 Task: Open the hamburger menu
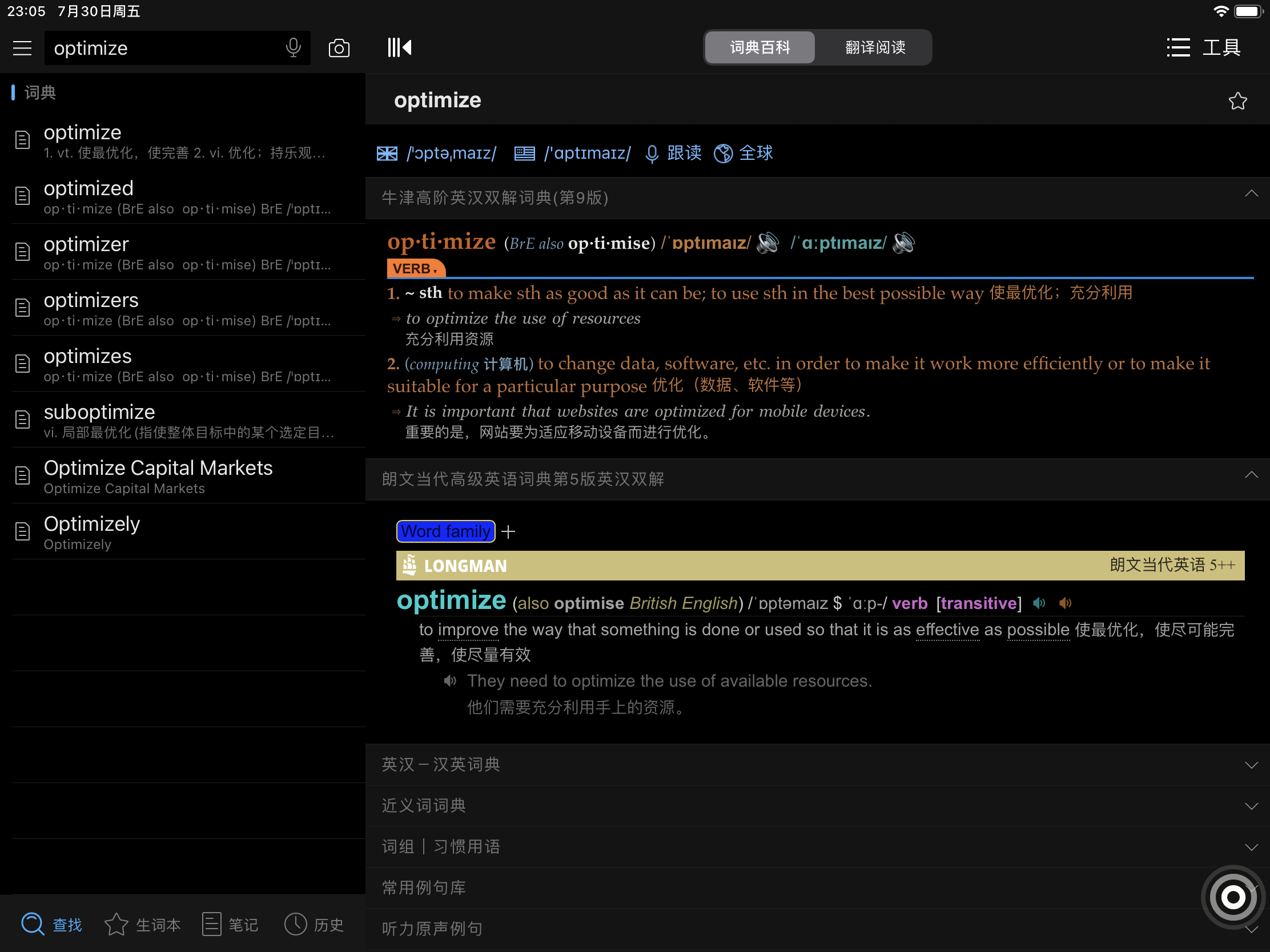[x=22, y=48]
